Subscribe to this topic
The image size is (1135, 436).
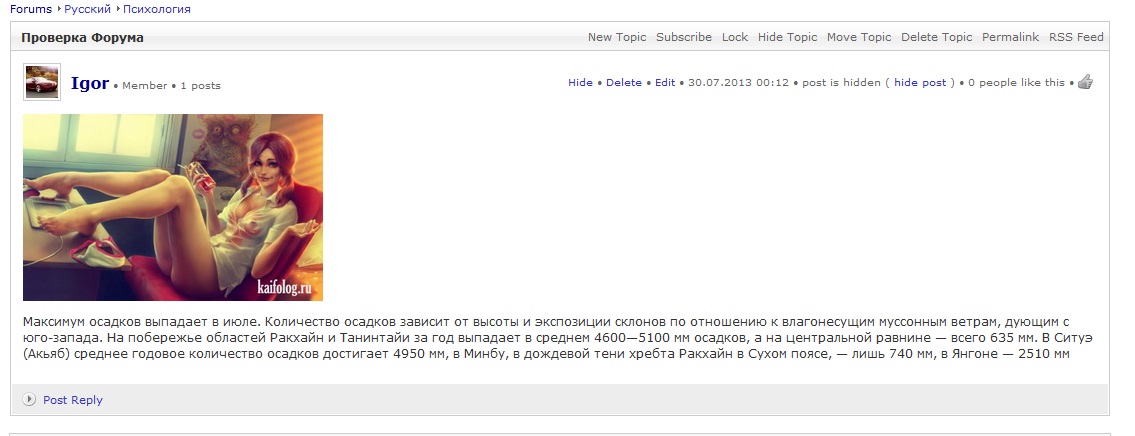coord(684,37)
